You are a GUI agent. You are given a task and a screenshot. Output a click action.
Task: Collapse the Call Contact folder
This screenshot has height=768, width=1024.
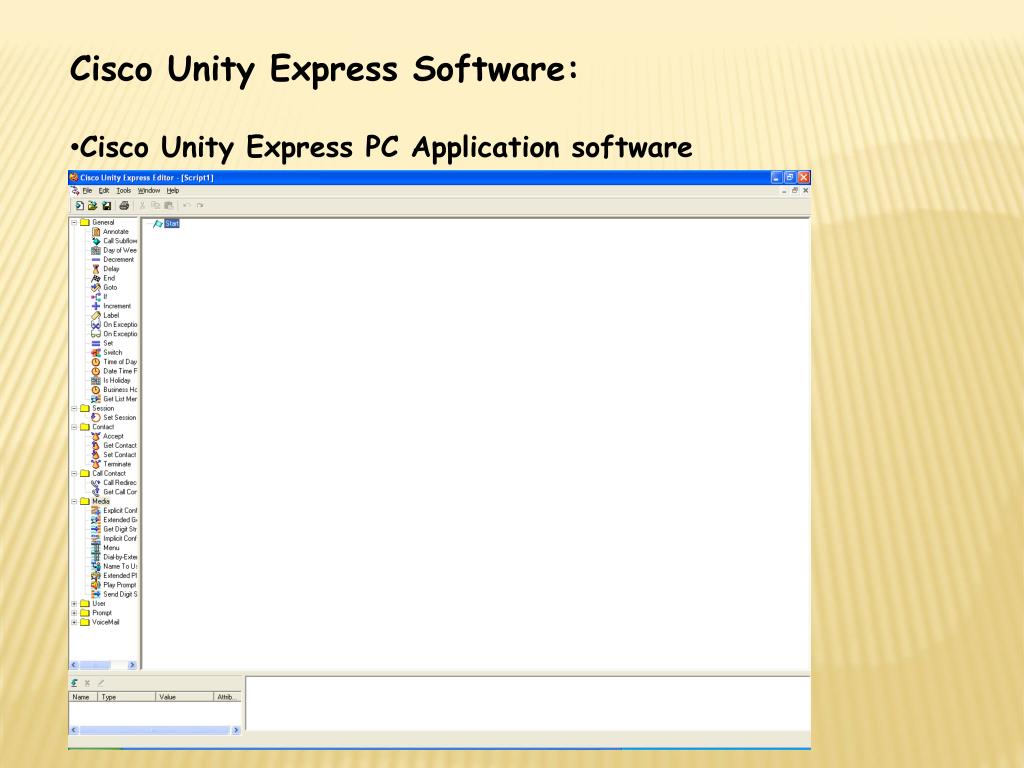click(x=74, y=473)
